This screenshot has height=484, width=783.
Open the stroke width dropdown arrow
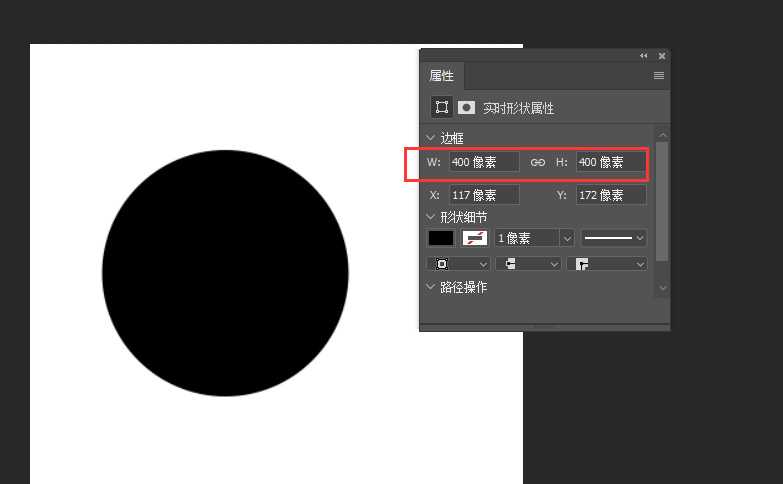click(567, 238)
